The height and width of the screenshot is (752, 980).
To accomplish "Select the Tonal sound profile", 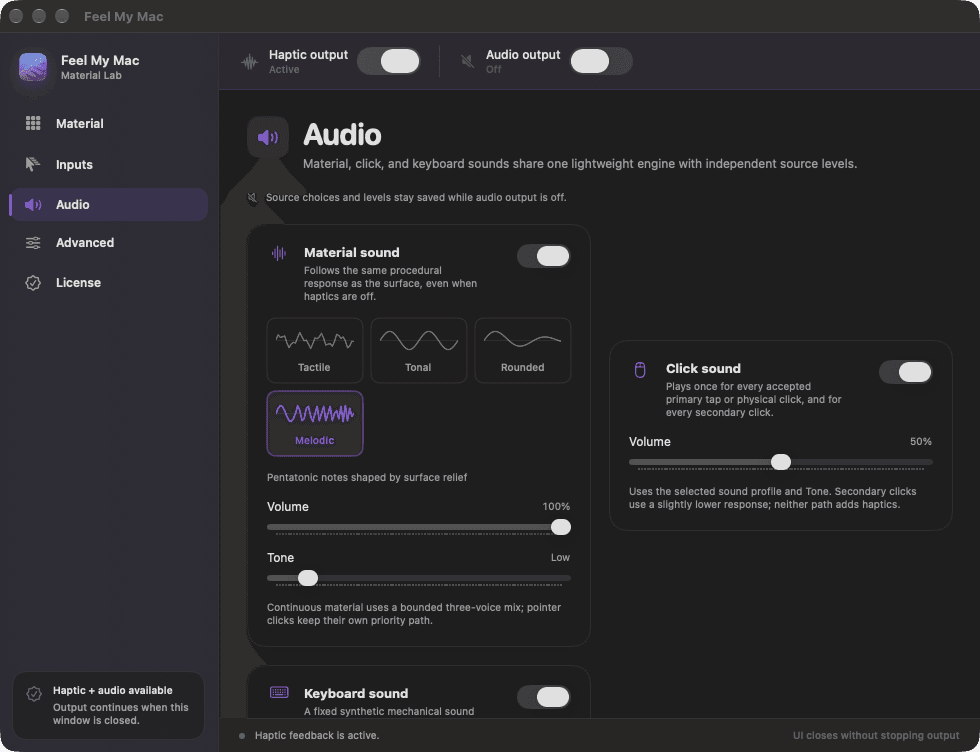I will click(418, 350).
